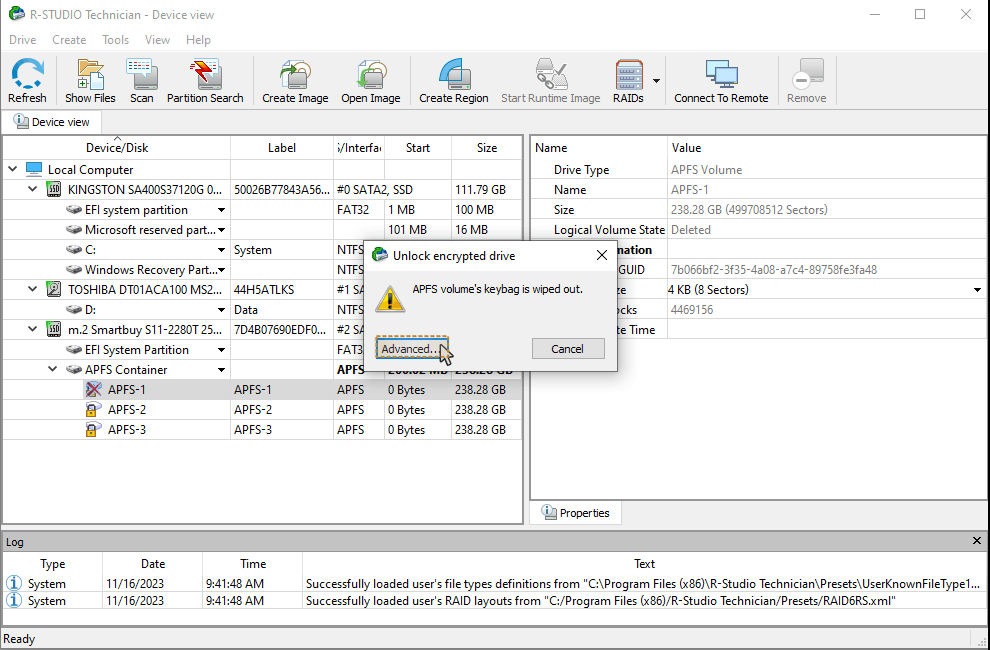The image size is (990, 650).
Task: Select the Device view tab
Action: click(52, 122)
